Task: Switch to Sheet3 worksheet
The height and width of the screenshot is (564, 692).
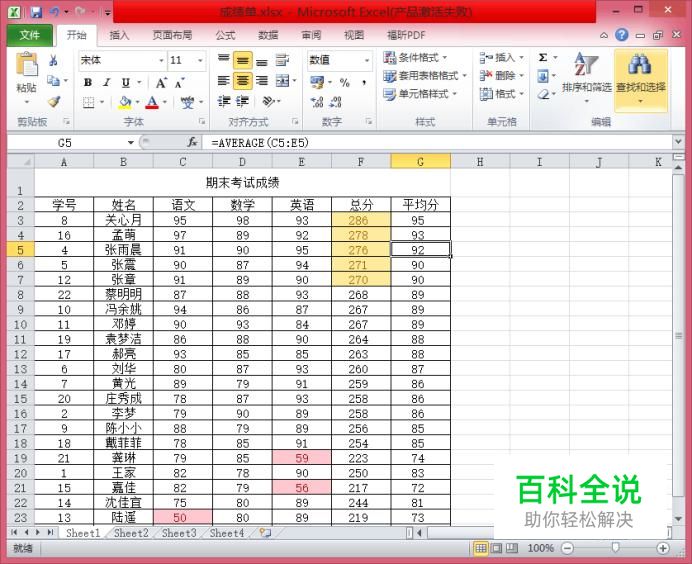Action: click(179, 533)
